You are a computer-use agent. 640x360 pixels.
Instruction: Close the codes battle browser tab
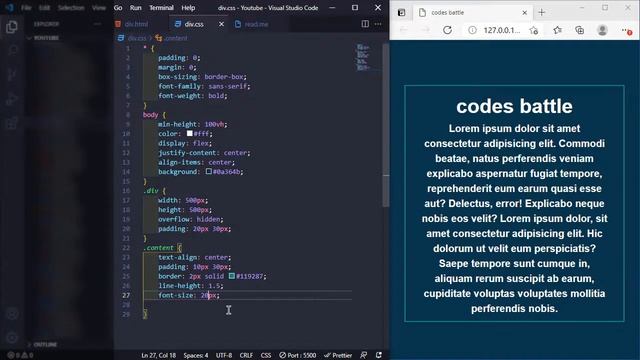pos(524,13)
